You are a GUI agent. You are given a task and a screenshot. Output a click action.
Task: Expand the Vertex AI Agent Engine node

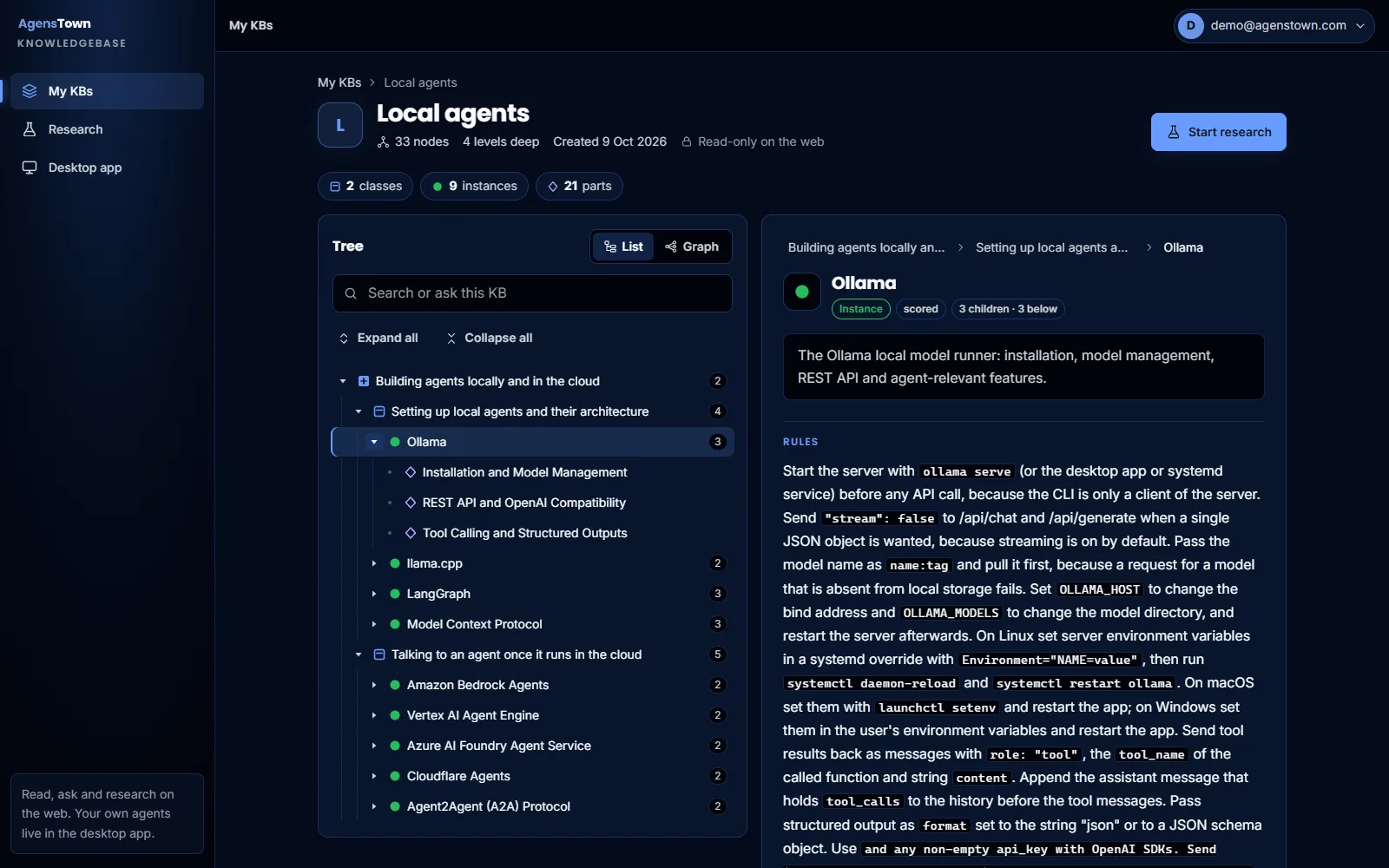[x=374, y=715]
